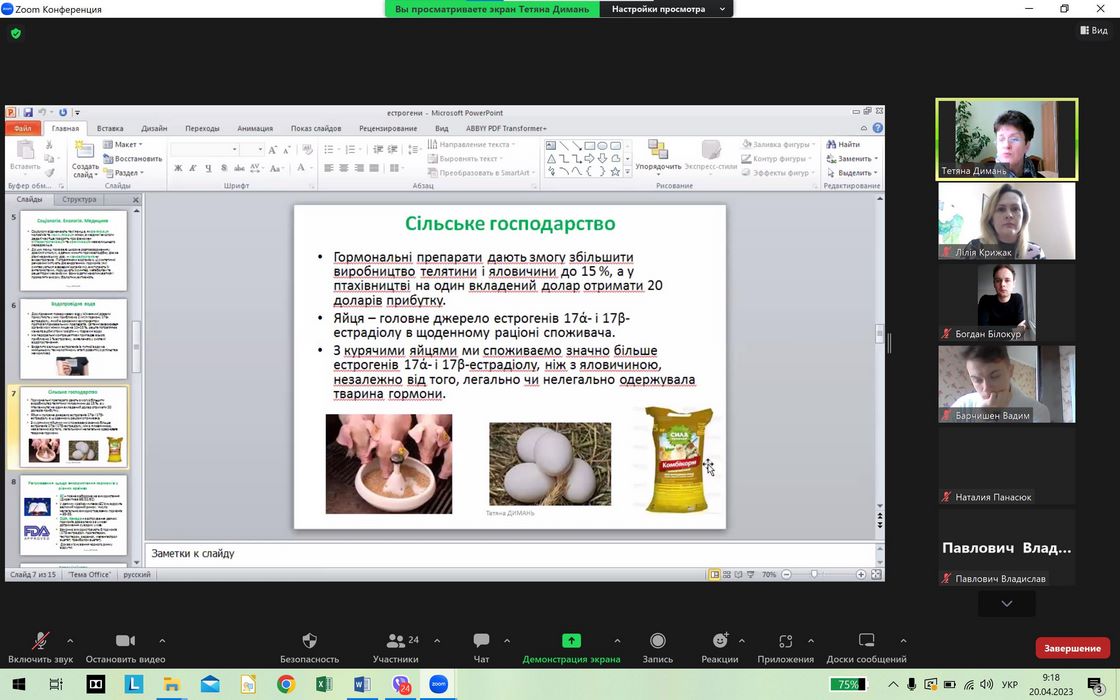Screen dimensions: 1120x700
Task: Open the Participants list icon
Action: click(x=396, y=641)
